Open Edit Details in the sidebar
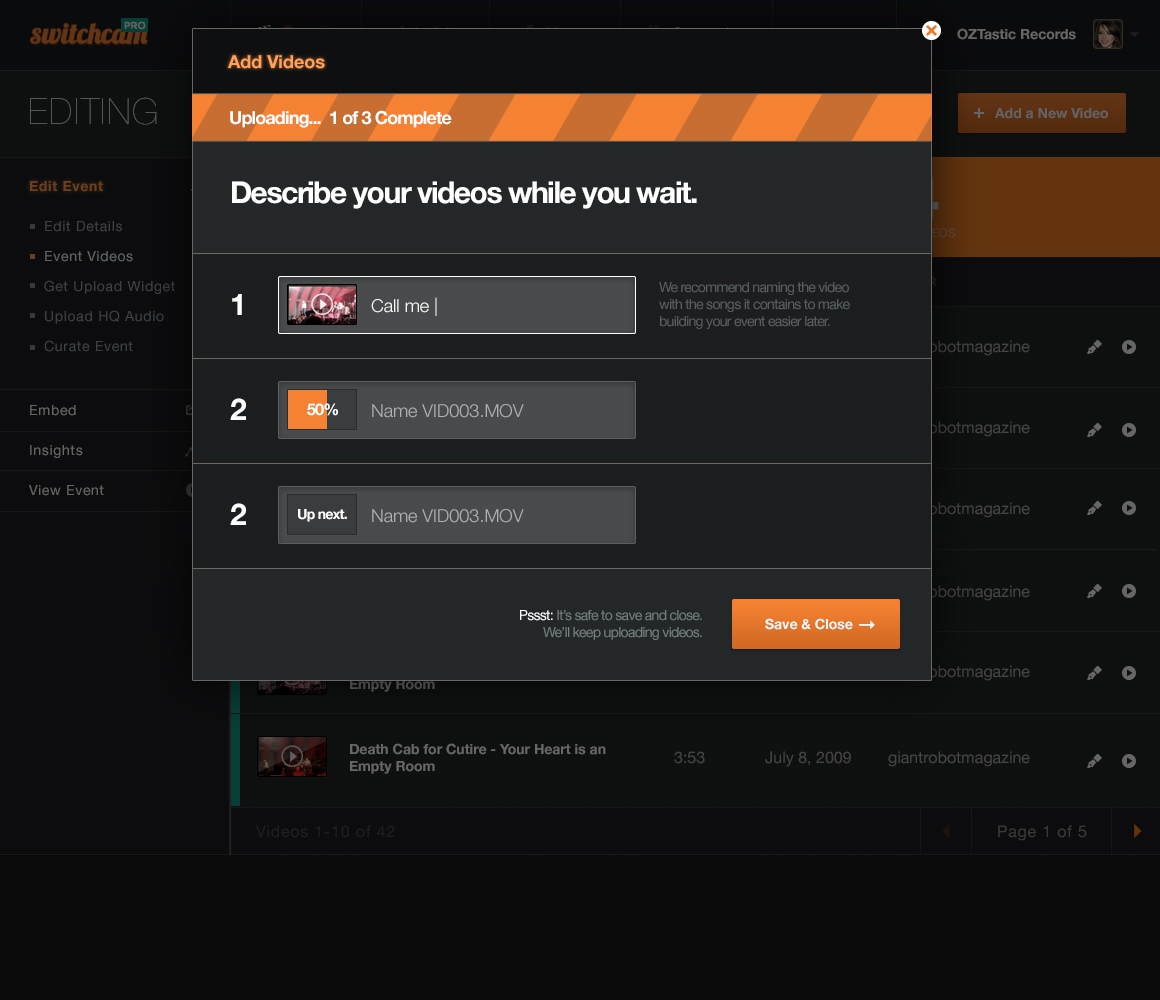 tap(83, 226)
